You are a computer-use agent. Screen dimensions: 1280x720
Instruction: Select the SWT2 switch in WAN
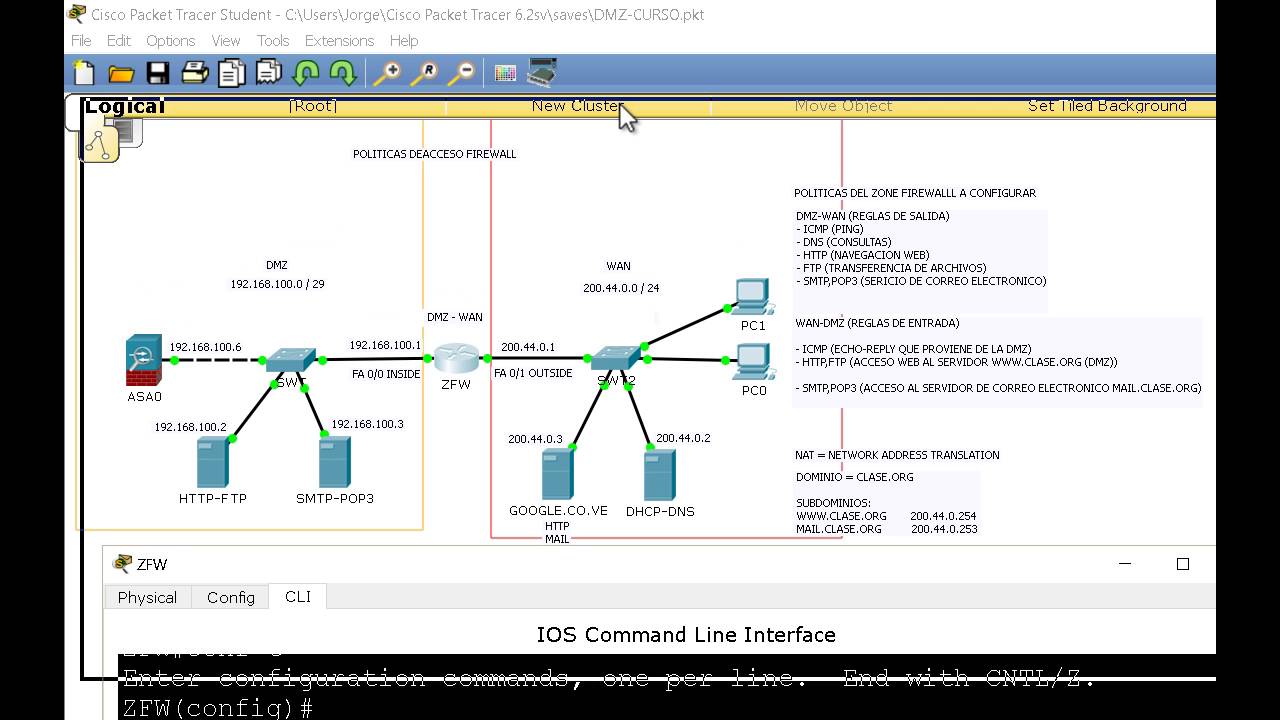615,359
